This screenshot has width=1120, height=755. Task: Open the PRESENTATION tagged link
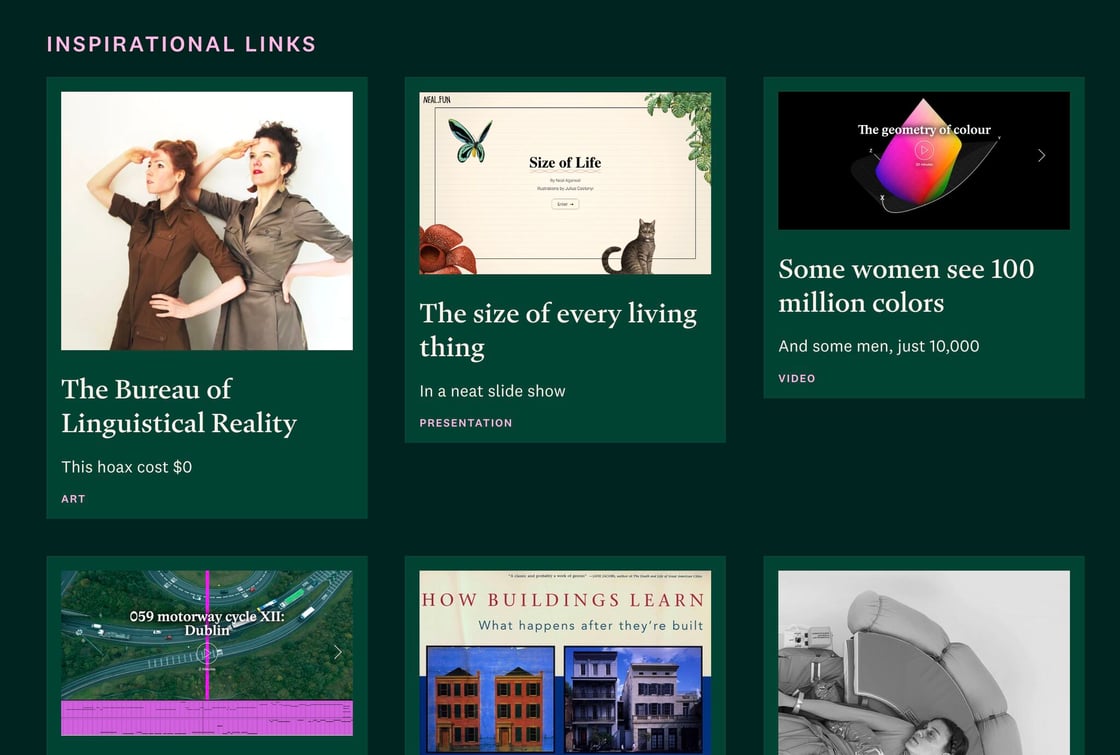[466, 423]
